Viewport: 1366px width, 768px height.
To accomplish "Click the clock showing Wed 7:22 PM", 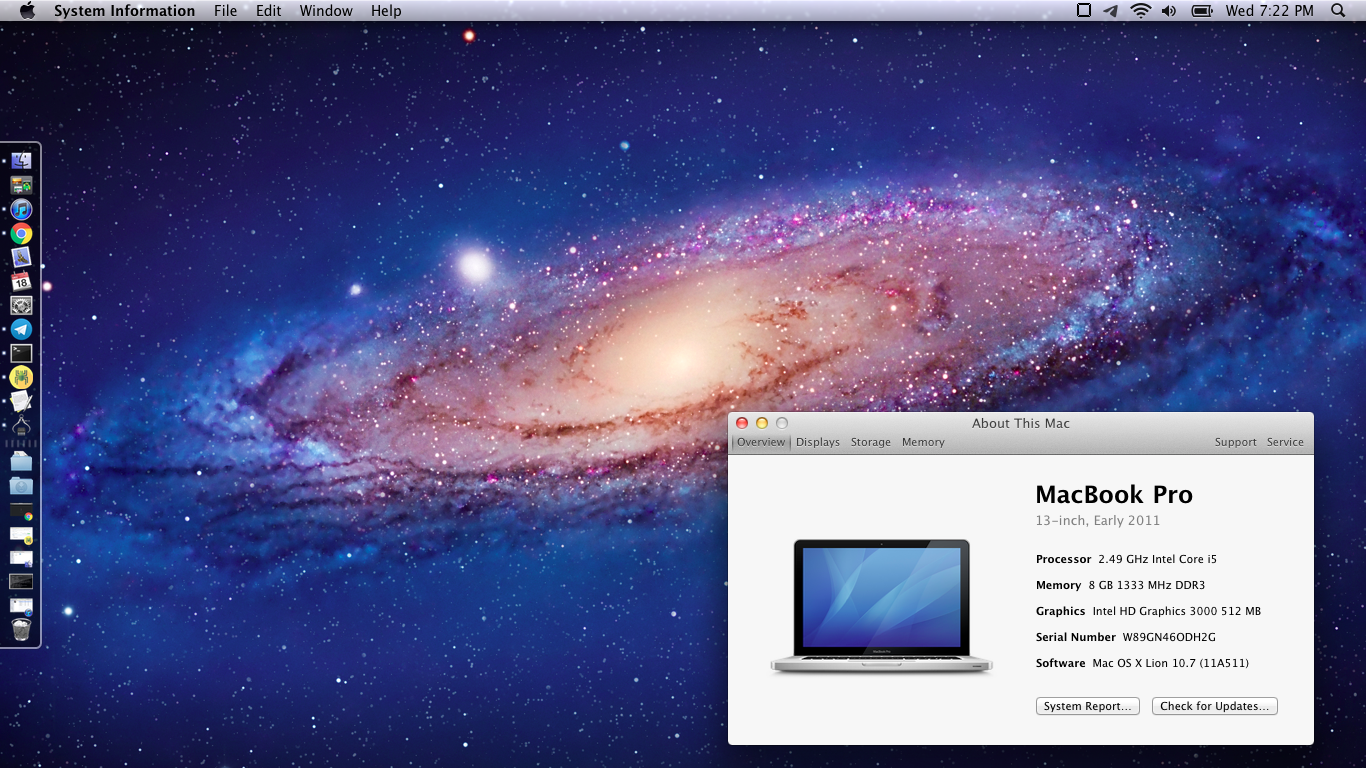I will click(x=1270, y=11).
